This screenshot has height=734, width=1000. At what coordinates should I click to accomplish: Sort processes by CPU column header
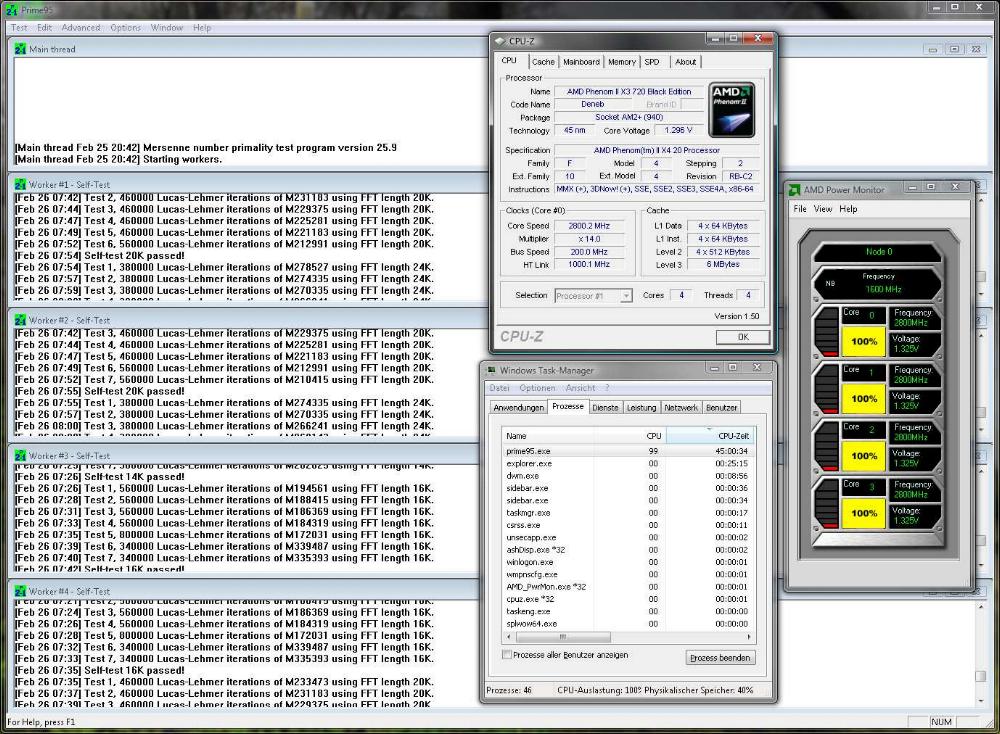pyautogui.click(x=630, y=436)
